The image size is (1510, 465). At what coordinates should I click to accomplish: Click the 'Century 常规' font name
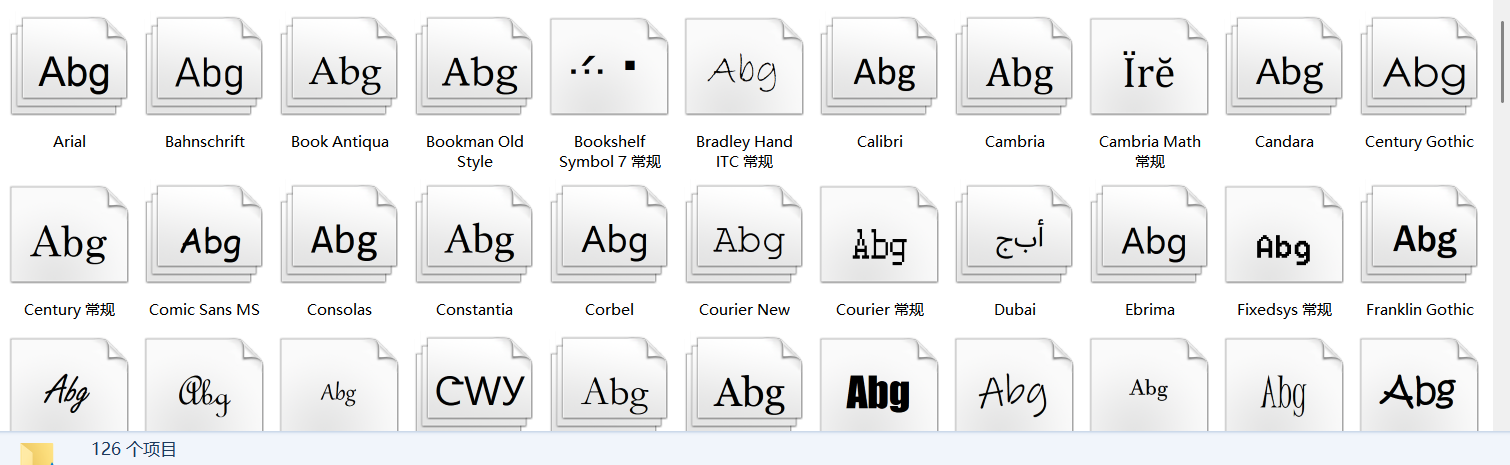pos(69,310)
